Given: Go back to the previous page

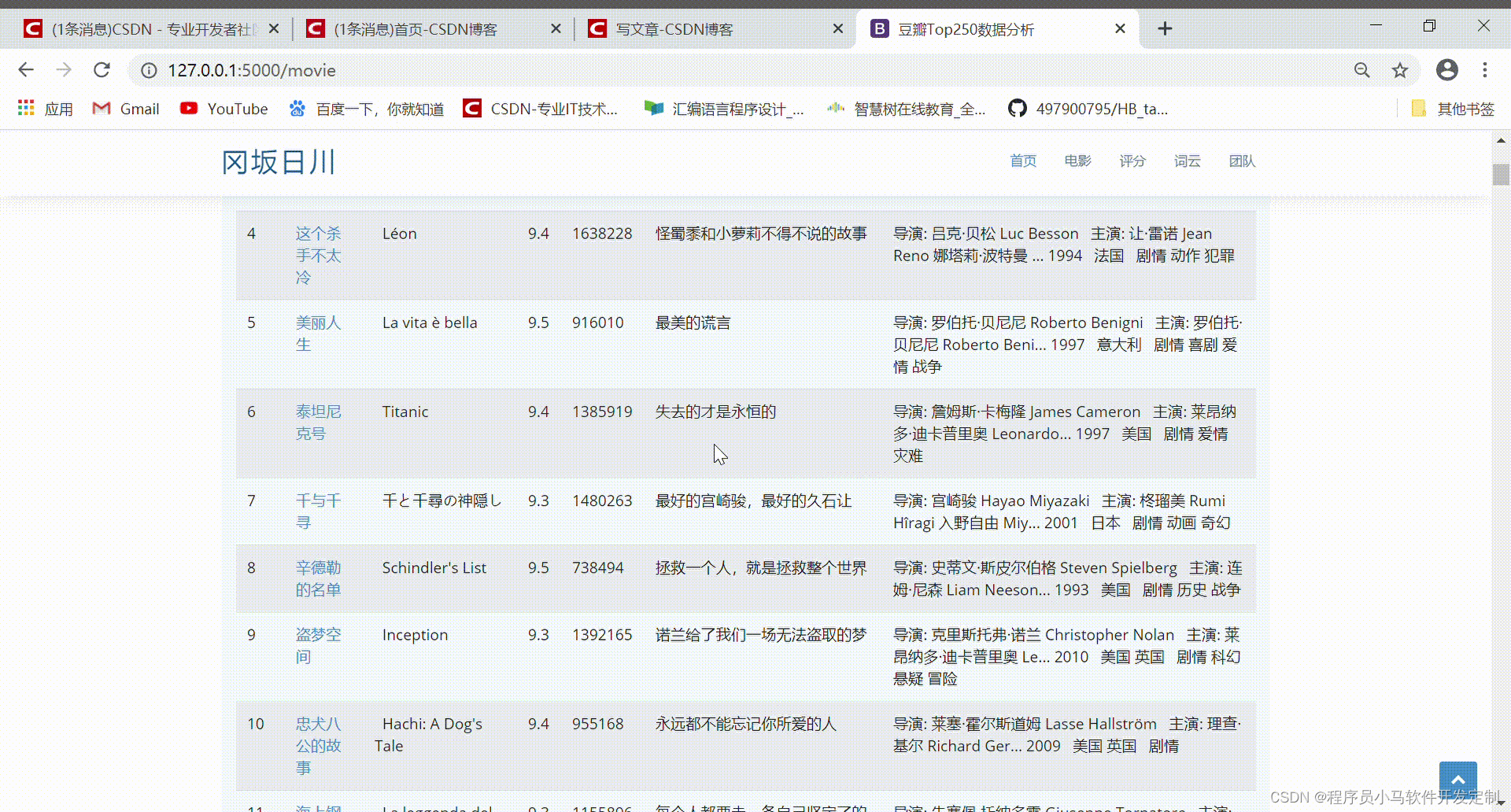Looking at the screenshot, I should 26,70.
